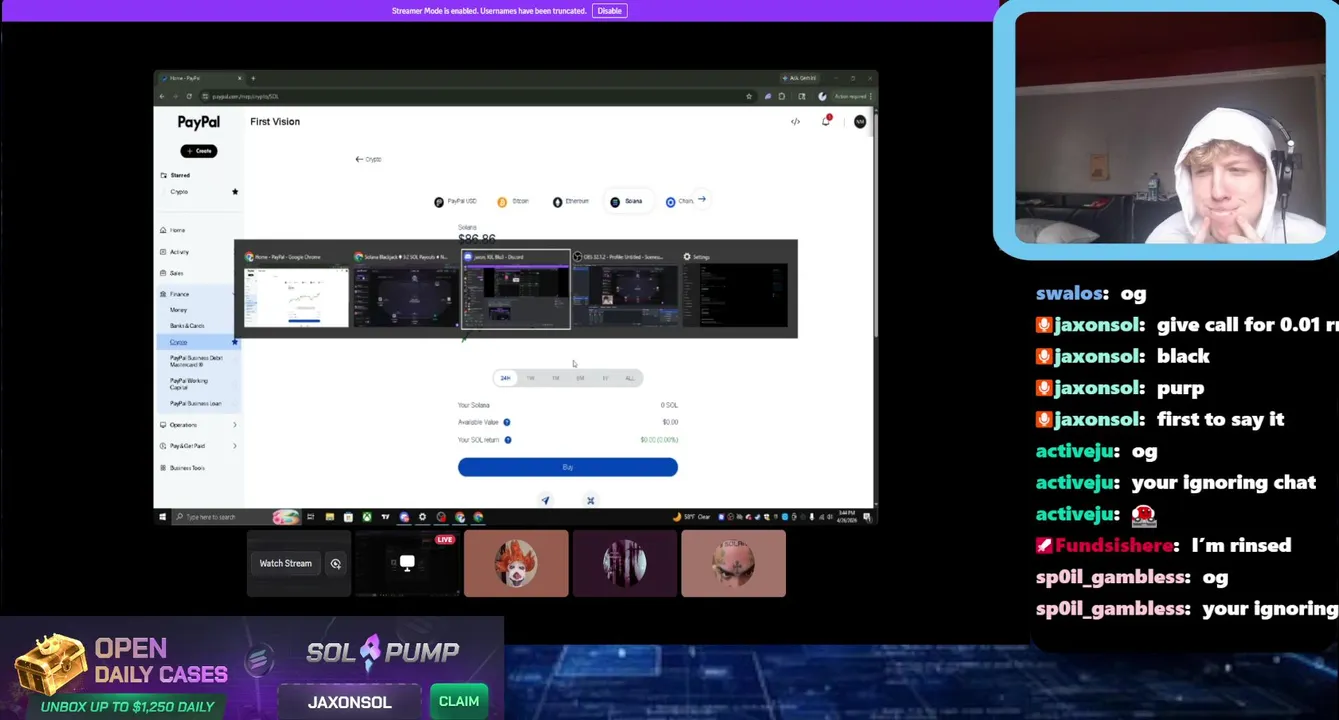Click the pop-out icon beside Watch Stream
This screenshot has width=1339, height=720.
(336, 564)
